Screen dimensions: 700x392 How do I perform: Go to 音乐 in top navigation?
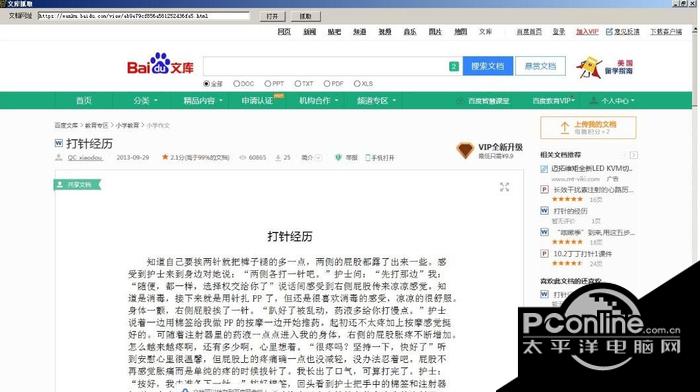click(410, 32)
